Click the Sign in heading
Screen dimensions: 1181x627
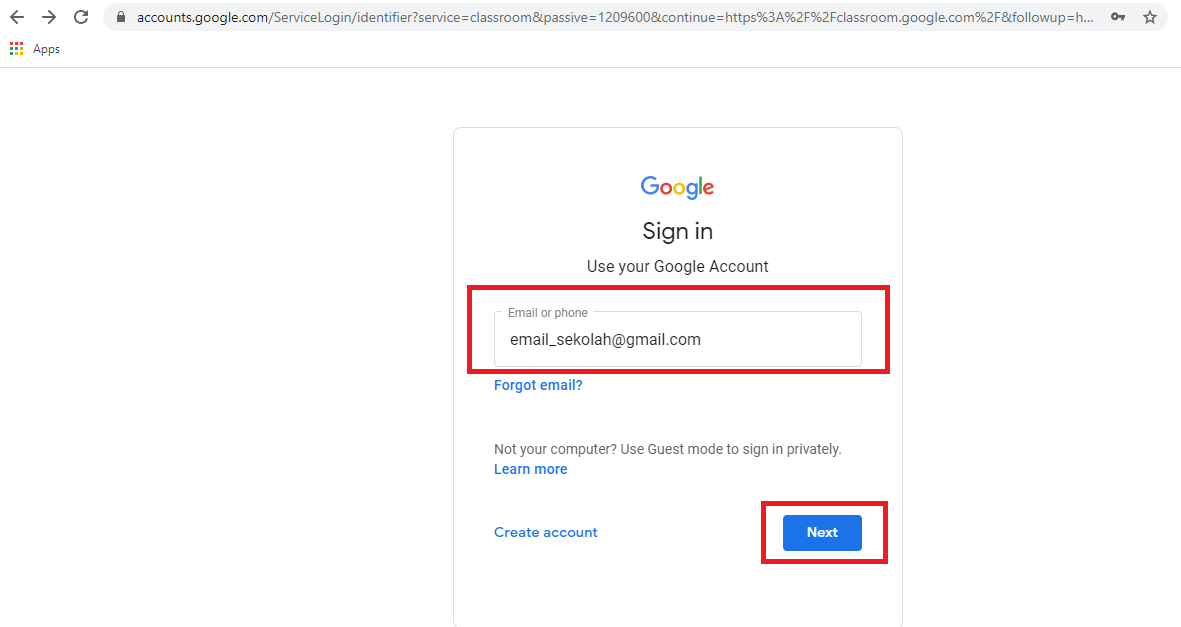click(x=677, y=231)
